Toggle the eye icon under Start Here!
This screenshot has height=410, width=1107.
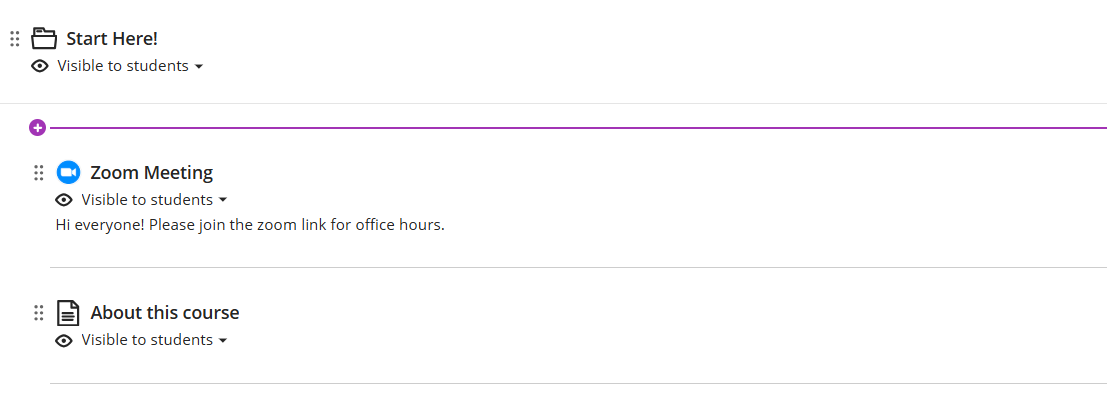point(40,66)
